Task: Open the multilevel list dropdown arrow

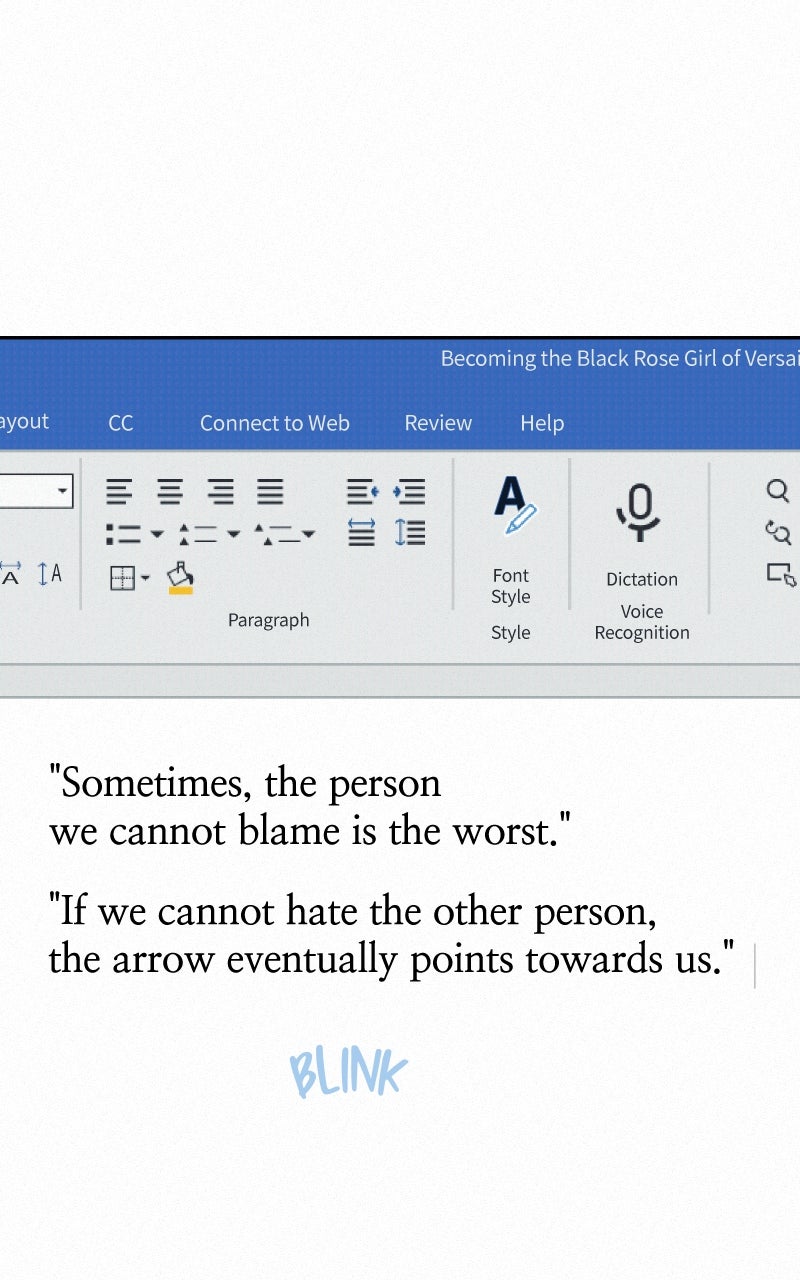Action: pos(308,534)
